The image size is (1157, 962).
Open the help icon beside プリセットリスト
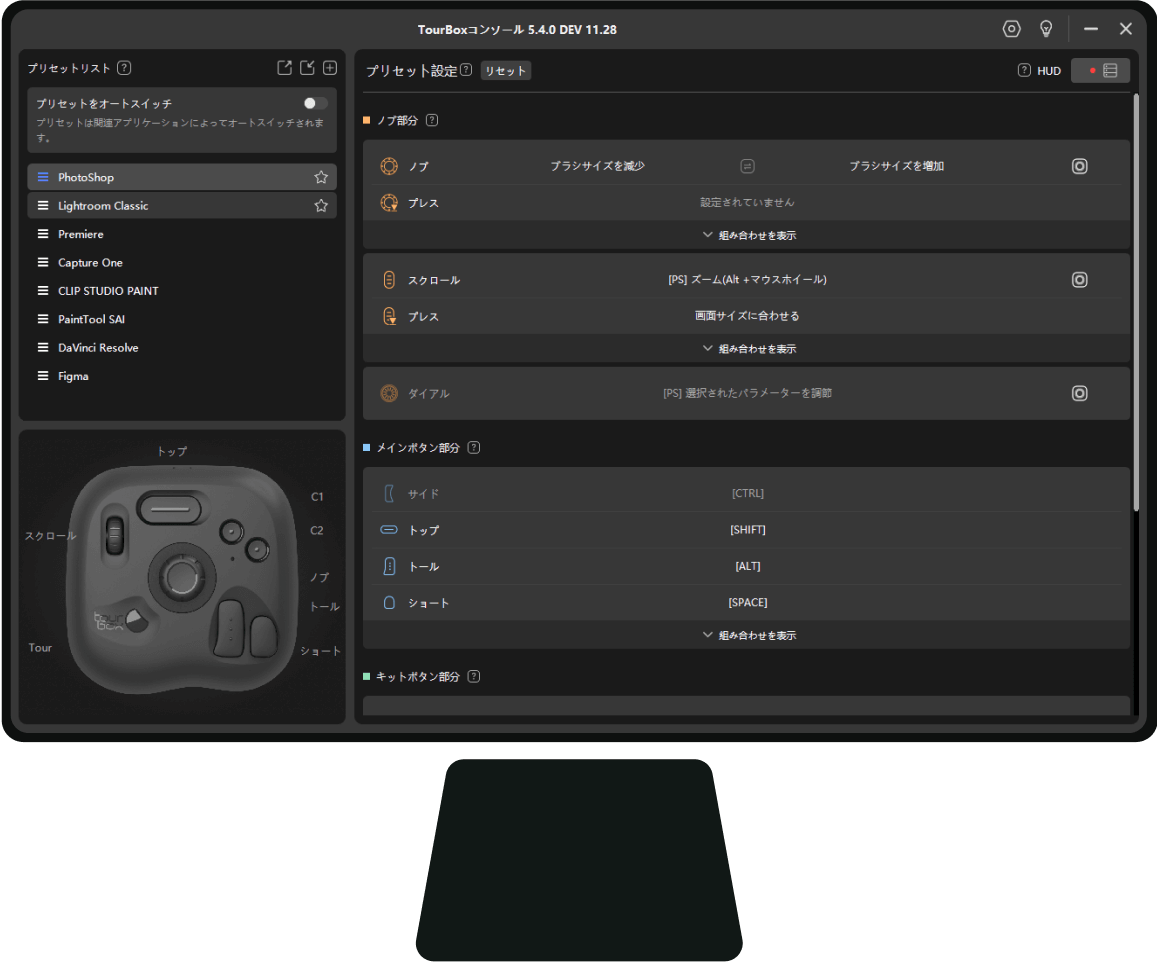click(x=124, y=68)
